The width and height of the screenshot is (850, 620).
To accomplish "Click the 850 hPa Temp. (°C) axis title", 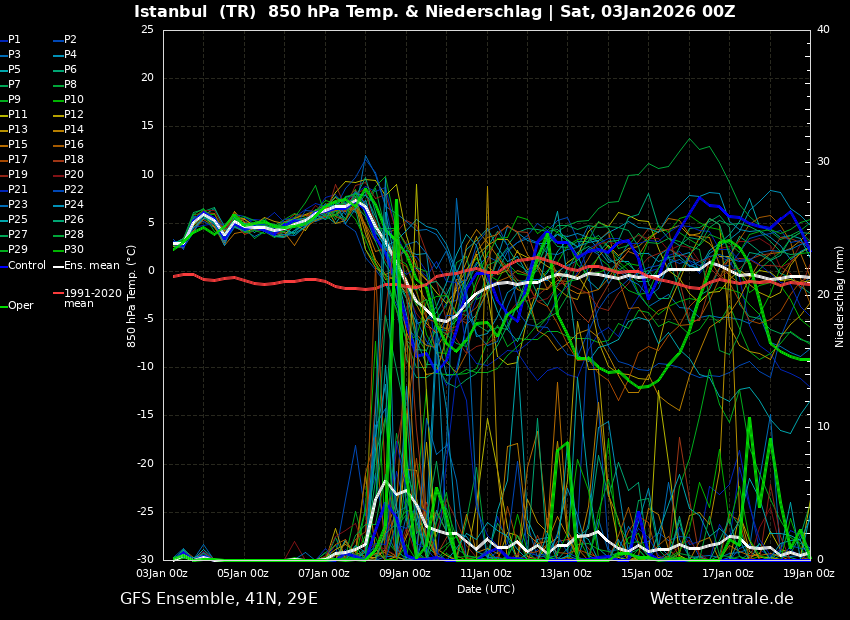I will 131,296.
